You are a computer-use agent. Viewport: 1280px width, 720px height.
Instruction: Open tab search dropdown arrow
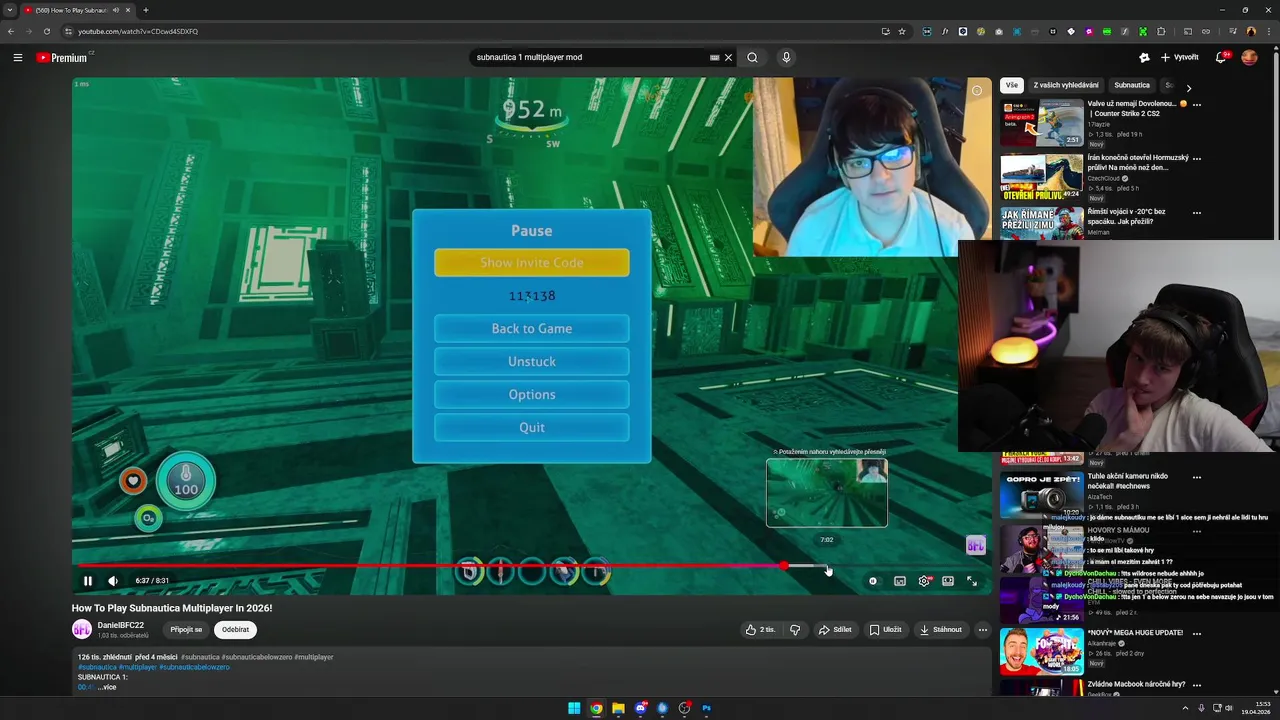[10, 10]
